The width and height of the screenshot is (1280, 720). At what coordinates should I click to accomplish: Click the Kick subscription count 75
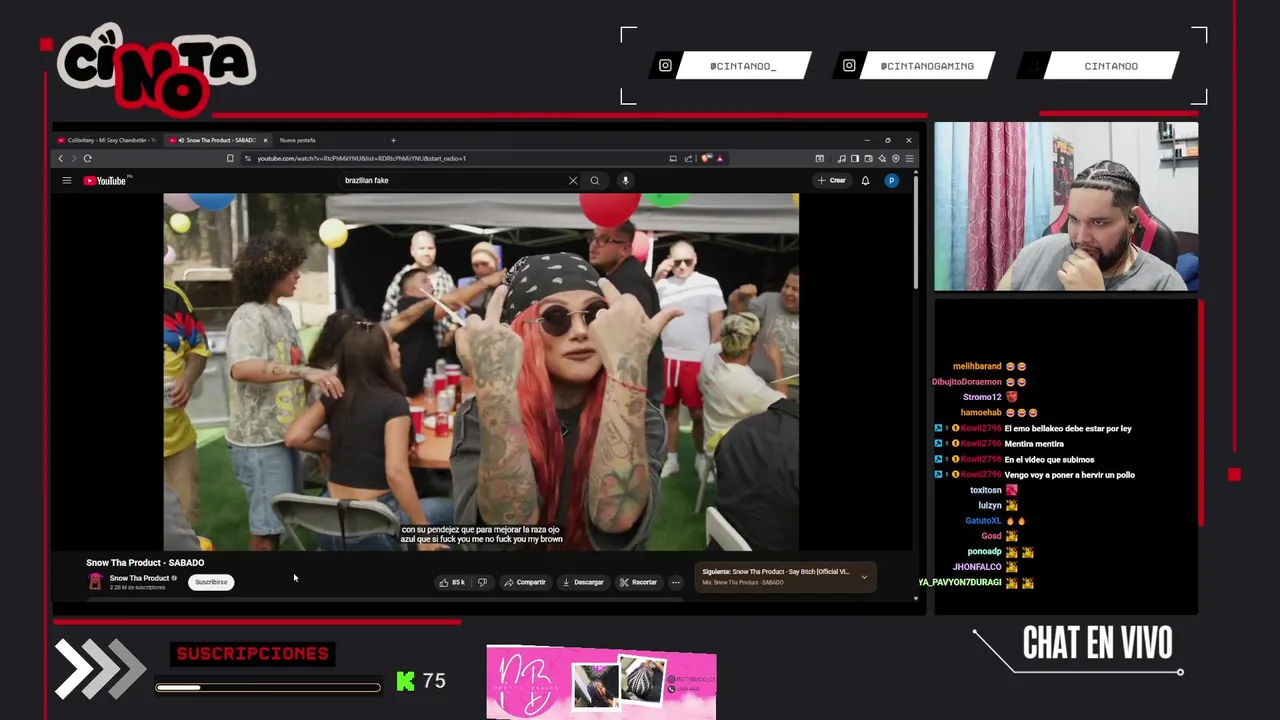(434, 681)
